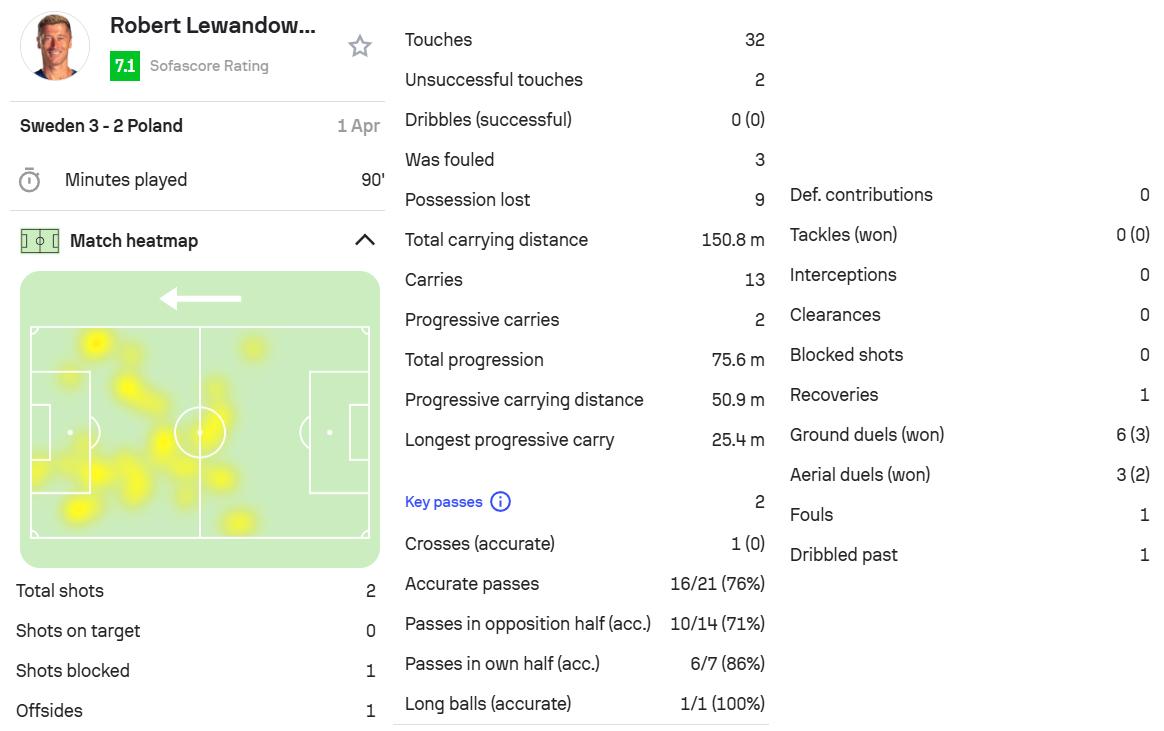Viewport: 1164px width, 731px height.
Task: Click the Robert Lewandowski player name
Action: pyautogui.click(x=212, y=26)
